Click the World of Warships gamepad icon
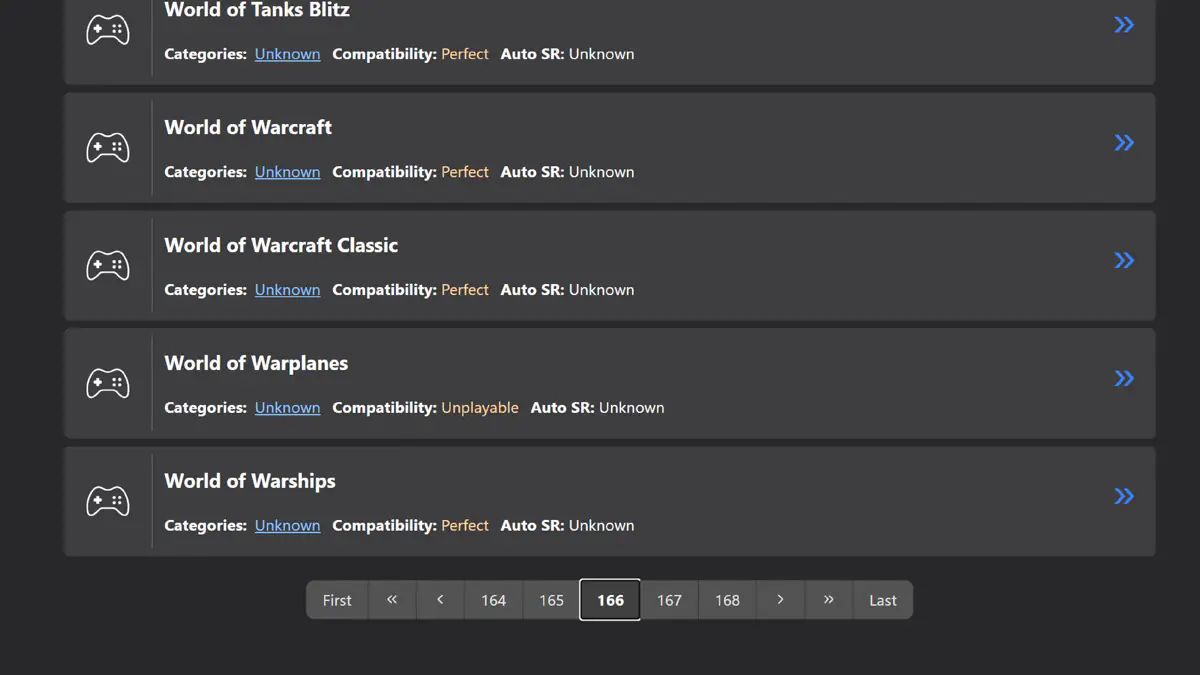Screen dimensions: 1200x675 coord(107,501)
